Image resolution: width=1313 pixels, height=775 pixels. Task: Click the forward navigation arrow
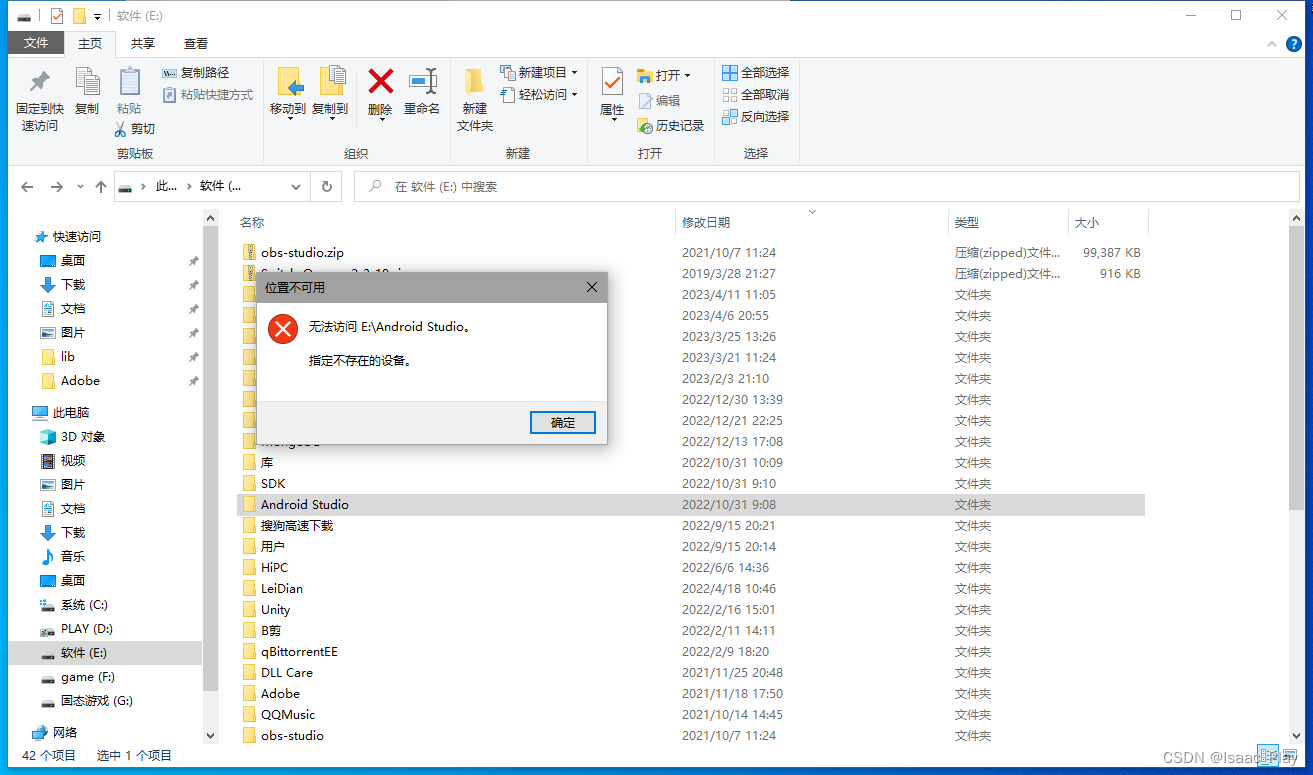(x=57, y=187)
